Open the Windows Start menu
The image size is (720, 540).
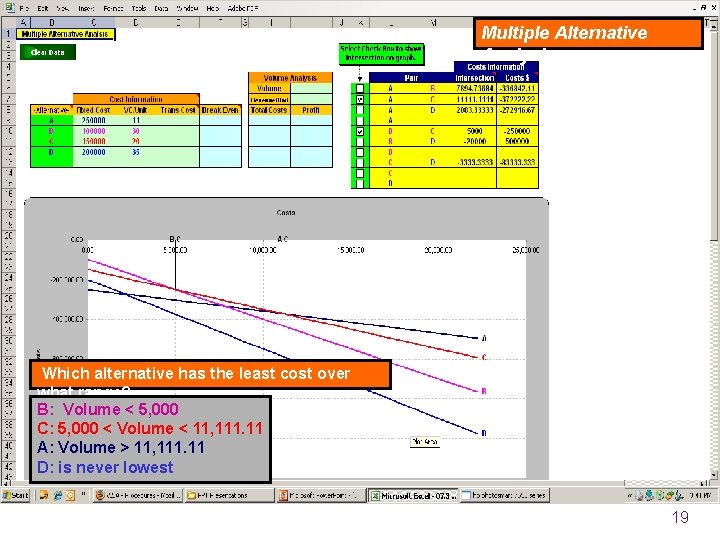pos(16,495)
